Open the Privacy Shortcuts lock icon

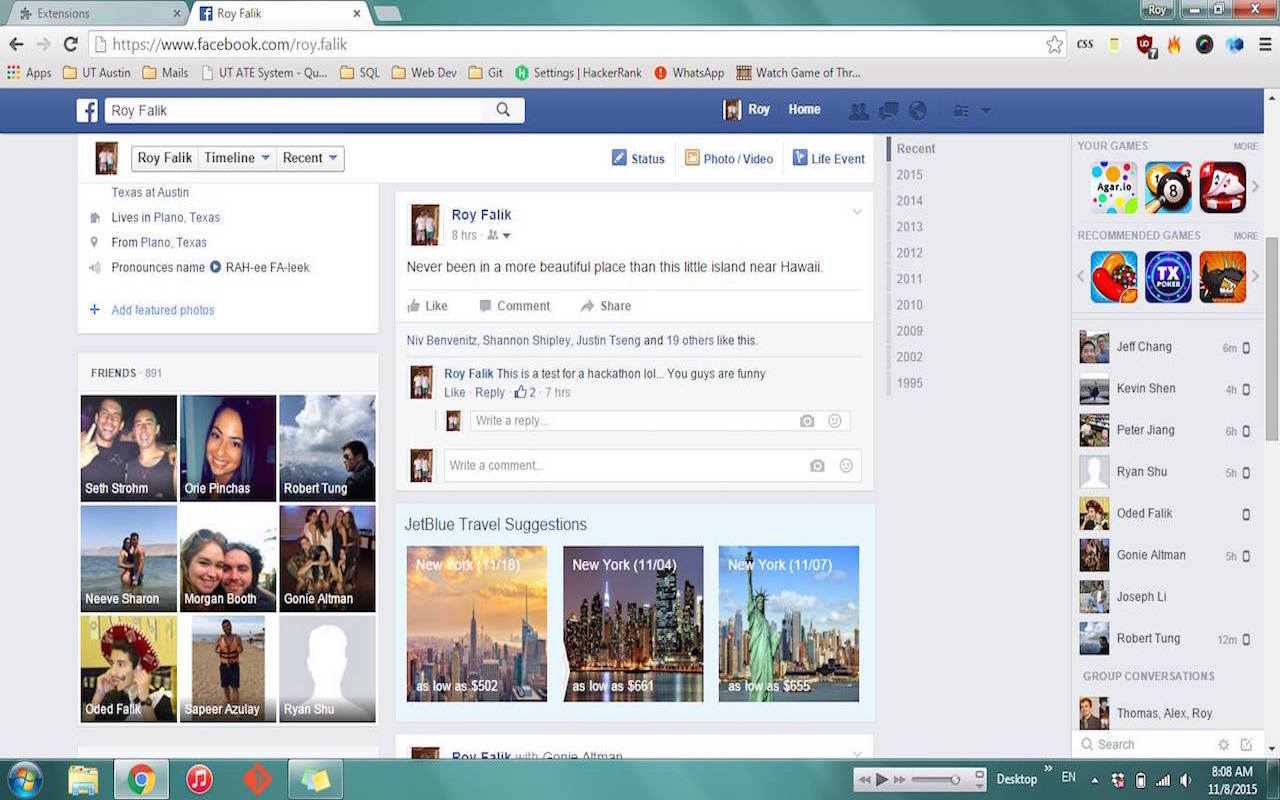pos(961,111)
